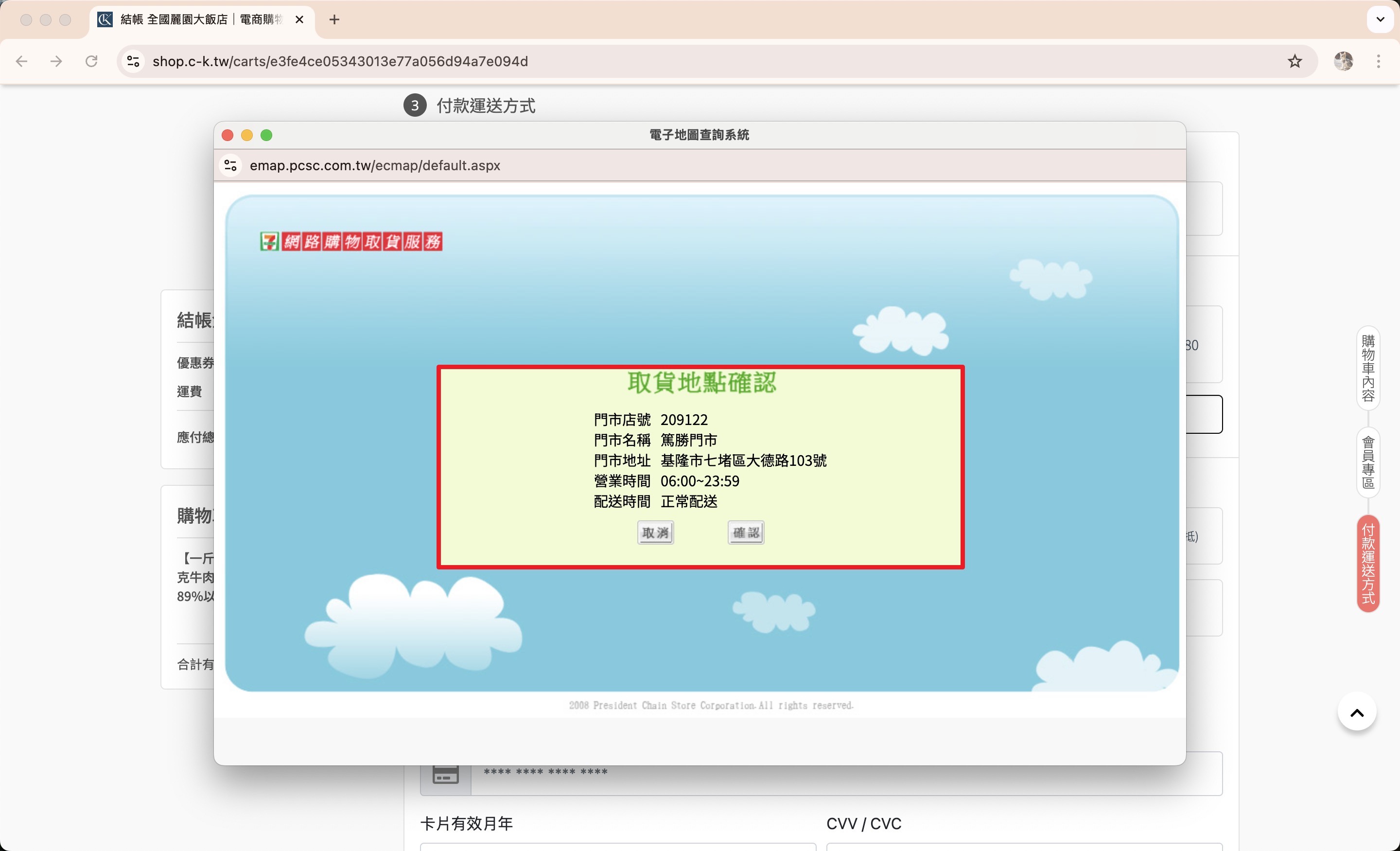Reload the checkout page
The height and width of the screenshot is (851, 1400).
(91, 61)
